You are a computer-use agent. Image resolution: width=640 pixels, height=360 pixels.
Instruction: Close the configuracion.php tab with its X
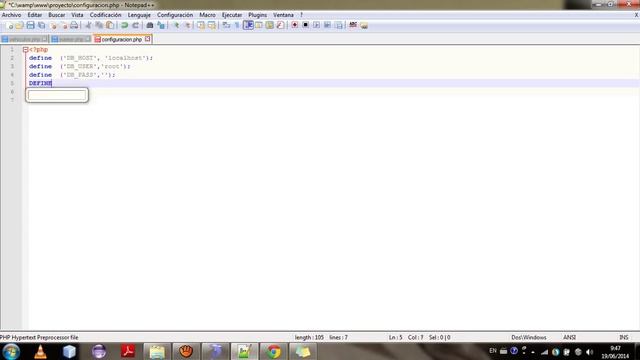click(147, 39)
